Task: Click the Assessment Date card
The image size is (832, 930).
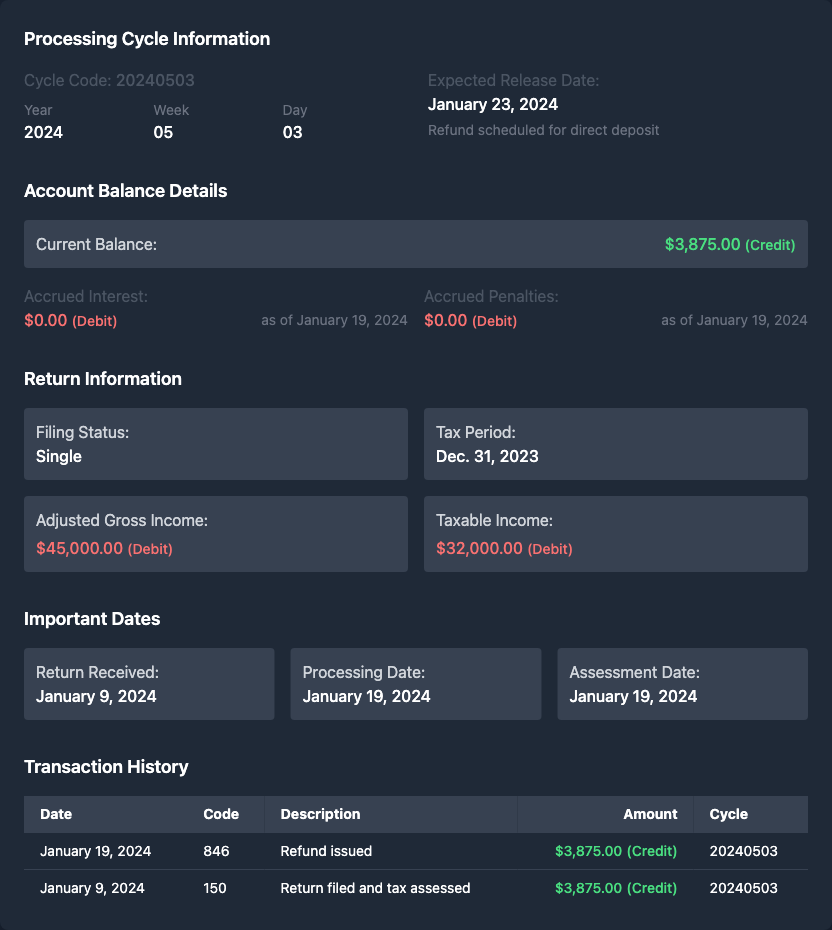Action: pos(682,684)
